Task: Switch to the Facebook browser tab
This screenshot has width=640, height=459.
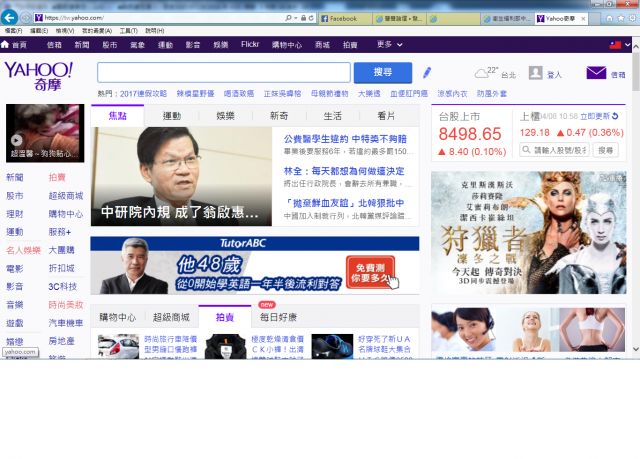Action: pyautogui.click(x=345, y=18)
